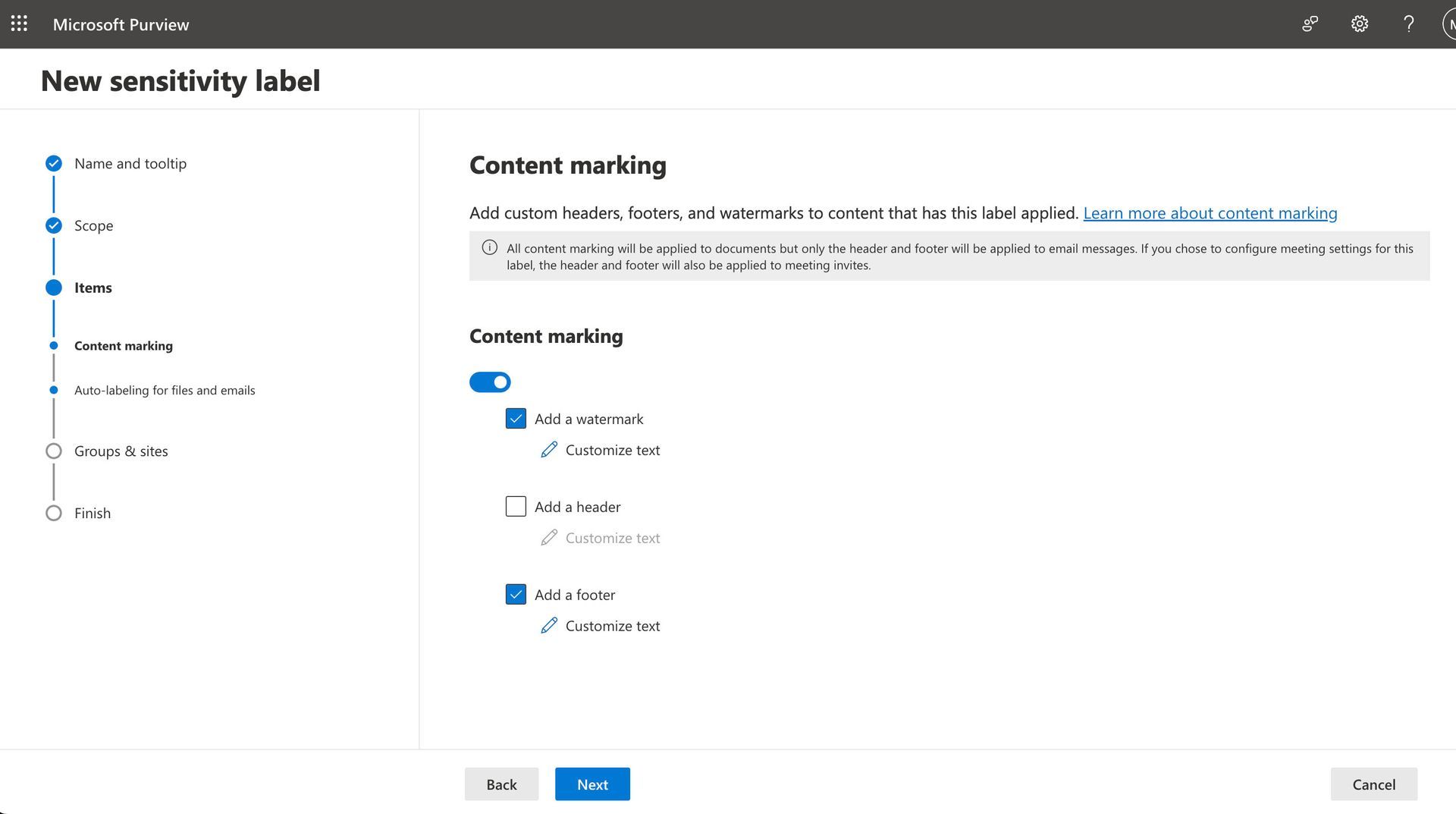Click the blue dot beside Content marking sub-step

click(53, 345)
